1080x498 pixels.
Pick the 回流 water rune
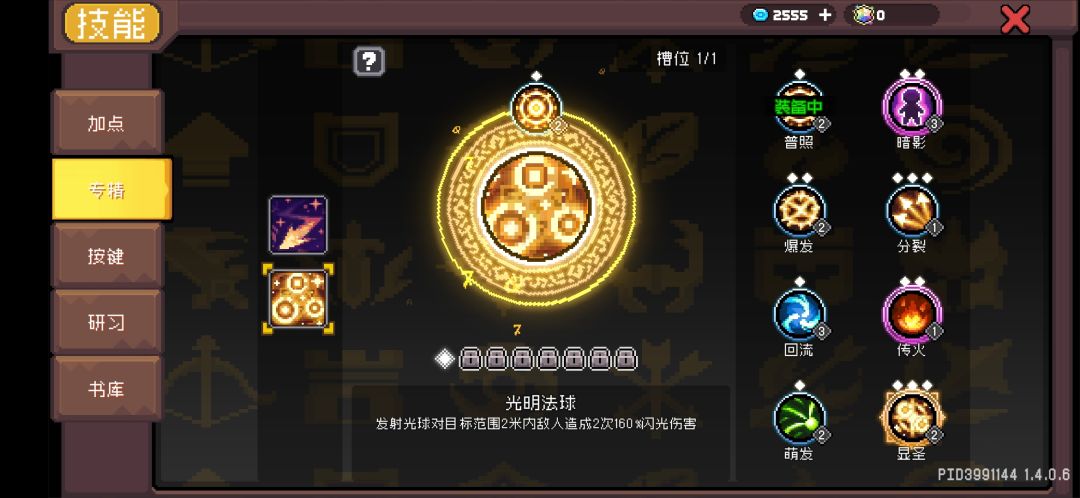(800, 315)
